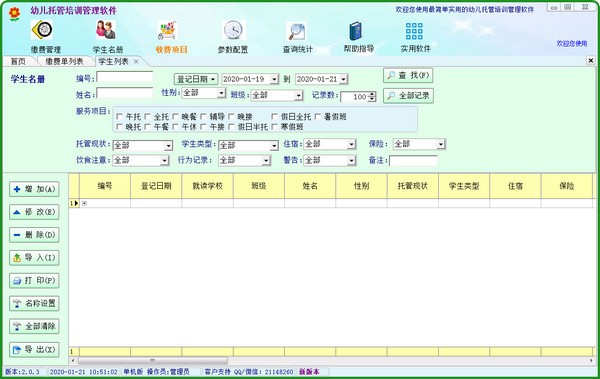Click the 增加(A) add button
600x379 pixels.
[x=34, y=189]
